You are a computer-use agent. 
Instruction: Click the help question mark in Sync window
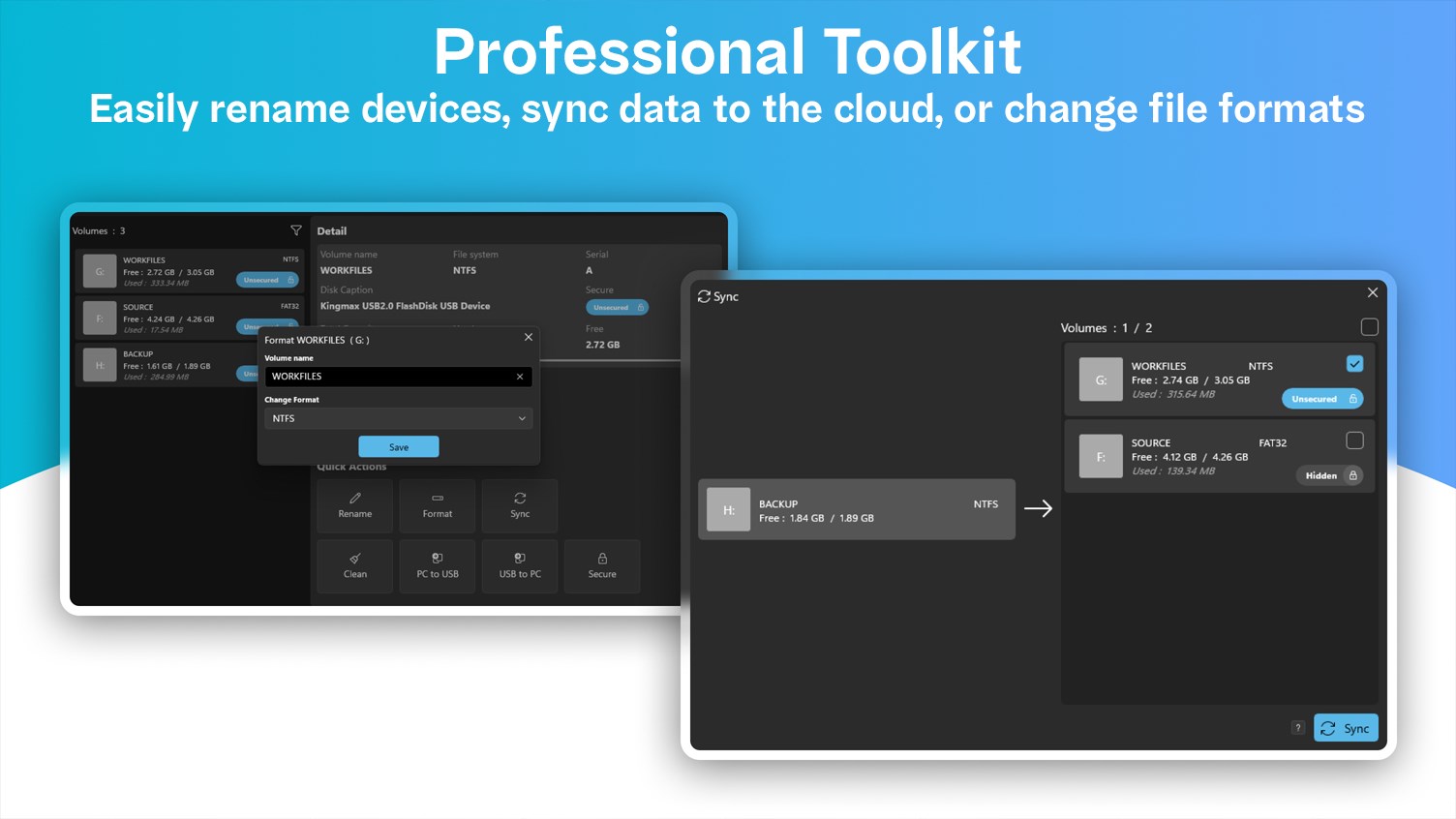point(1298,728)
